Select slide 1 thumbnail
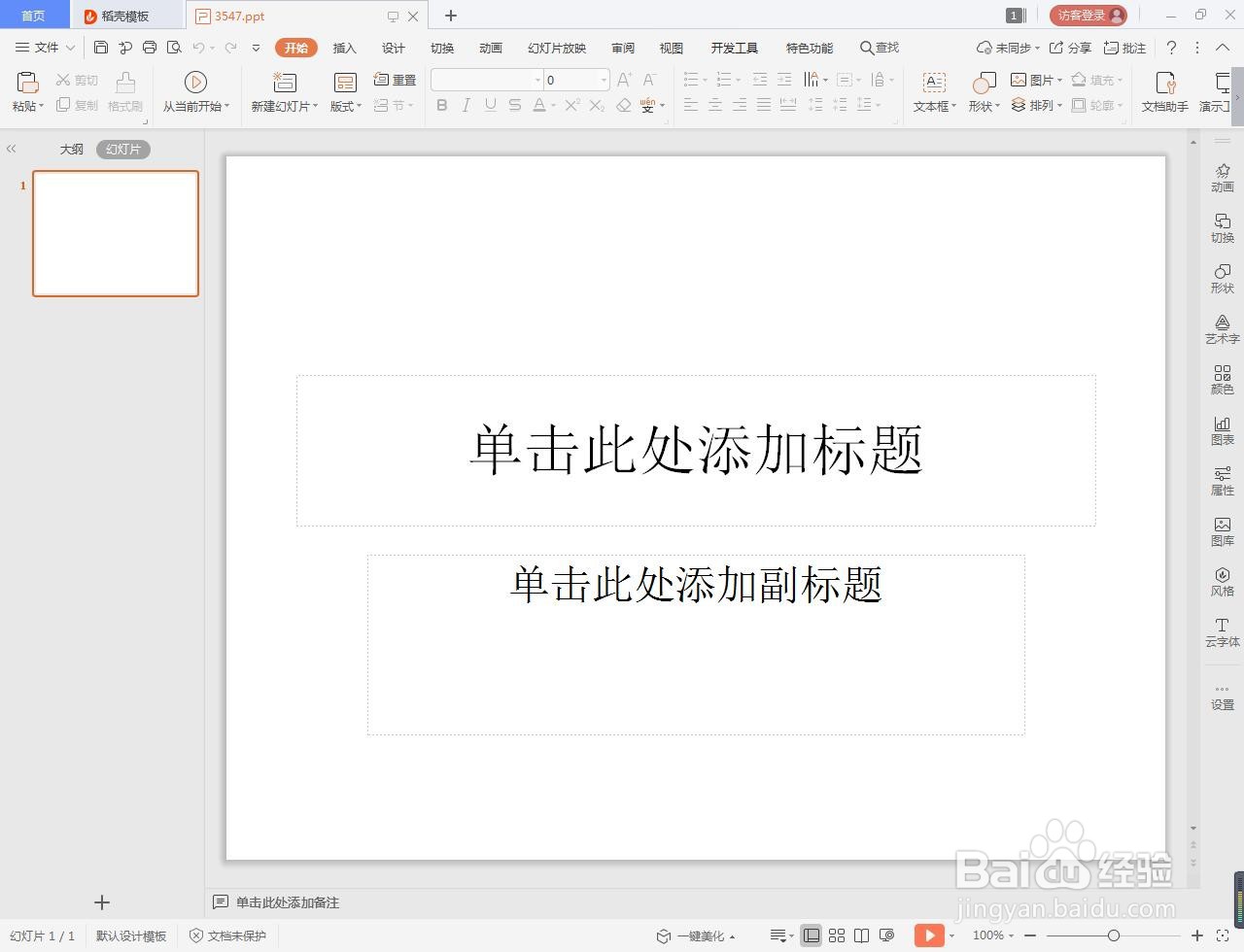This screenshot has width=1244, height=952. tap(116, 233)
